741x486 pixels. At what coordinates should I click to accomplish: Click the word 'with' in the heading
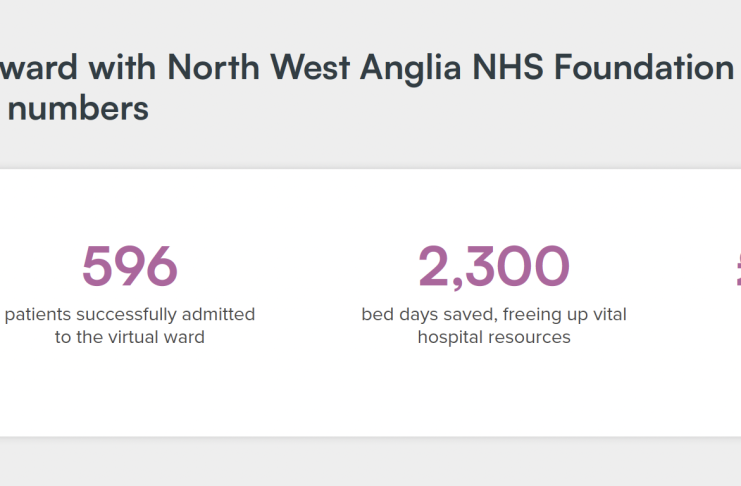(x=122, y=67)
